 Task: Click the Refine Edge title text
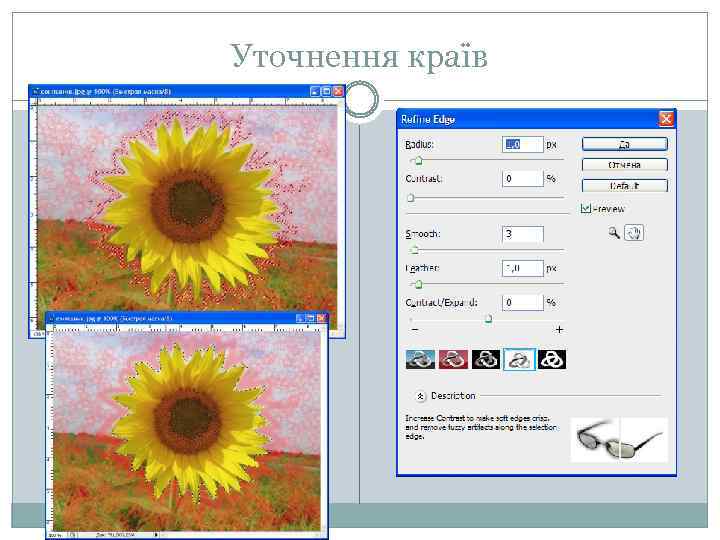[428, 119]
